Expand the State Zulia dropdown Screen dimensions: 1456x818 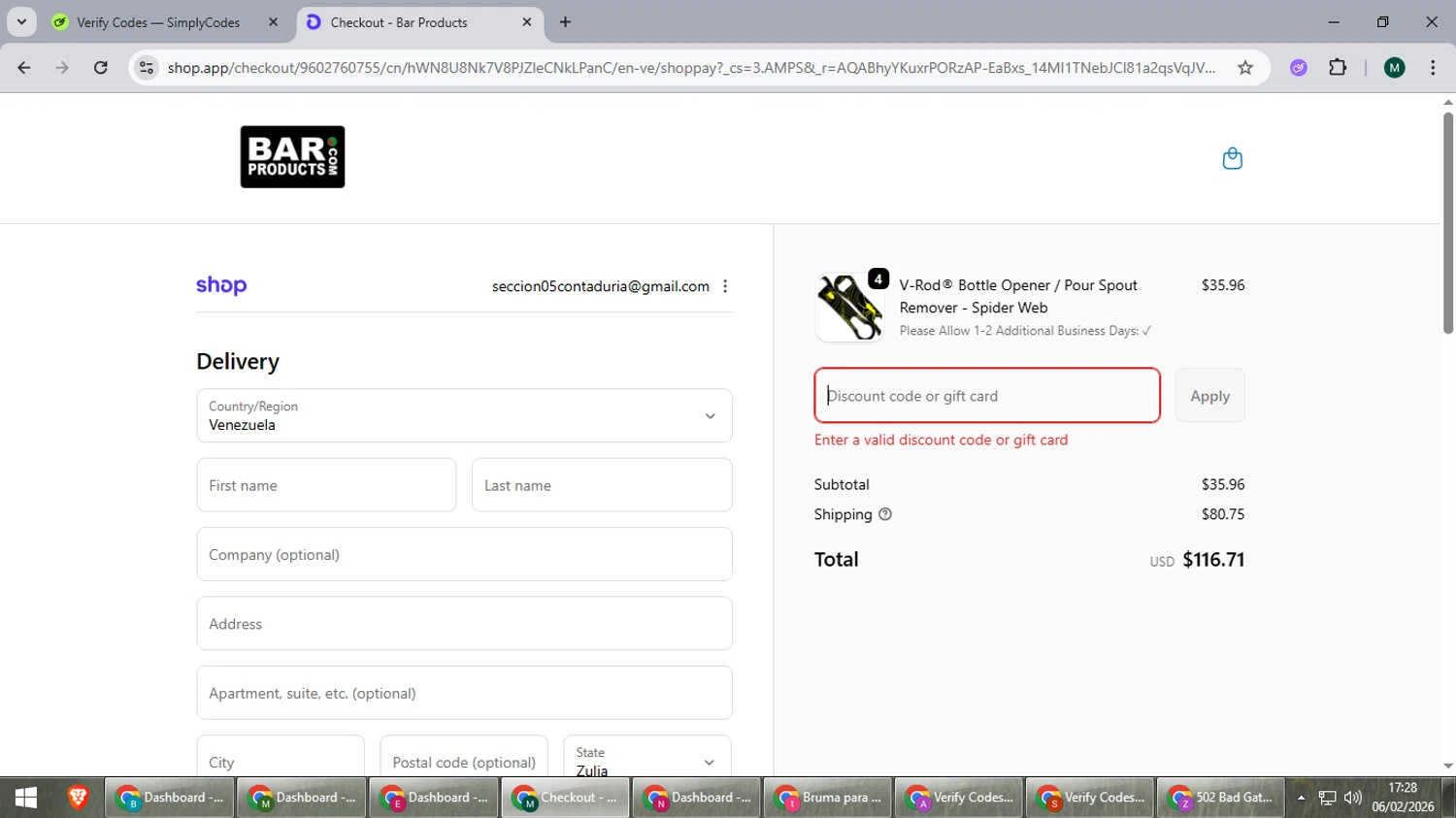pos(646,762)
